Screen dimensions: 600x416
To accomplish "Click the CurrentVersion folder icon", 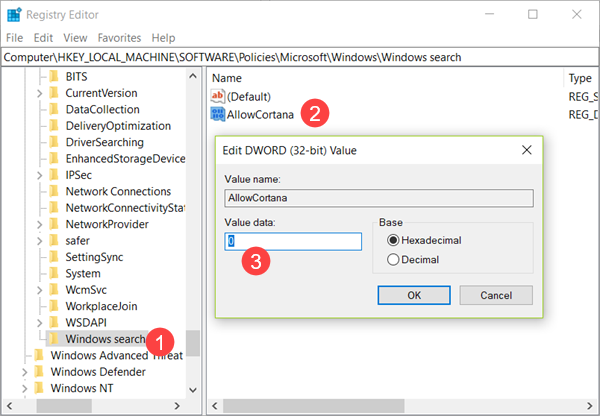I will 54,93.
